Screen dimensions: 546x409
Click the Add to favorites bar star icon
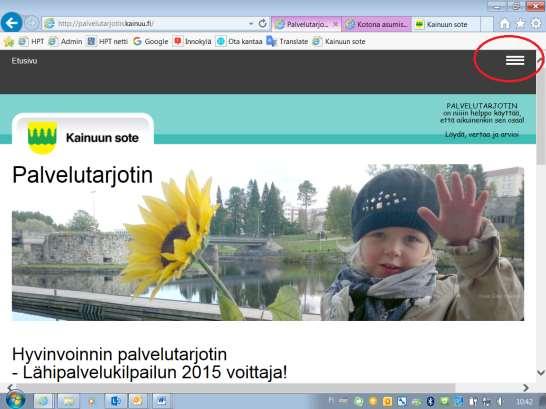pos(8,42)
